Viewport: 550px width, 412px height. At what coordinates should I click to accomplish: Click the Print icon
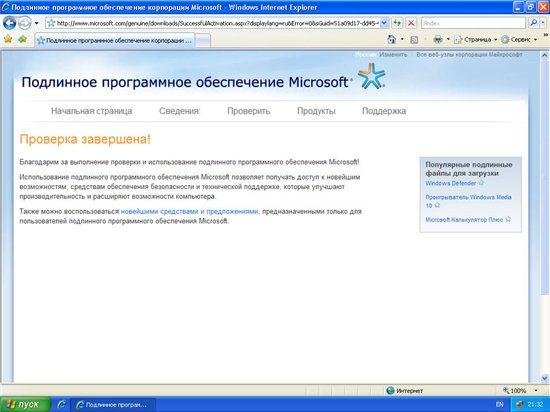(438, 40)
